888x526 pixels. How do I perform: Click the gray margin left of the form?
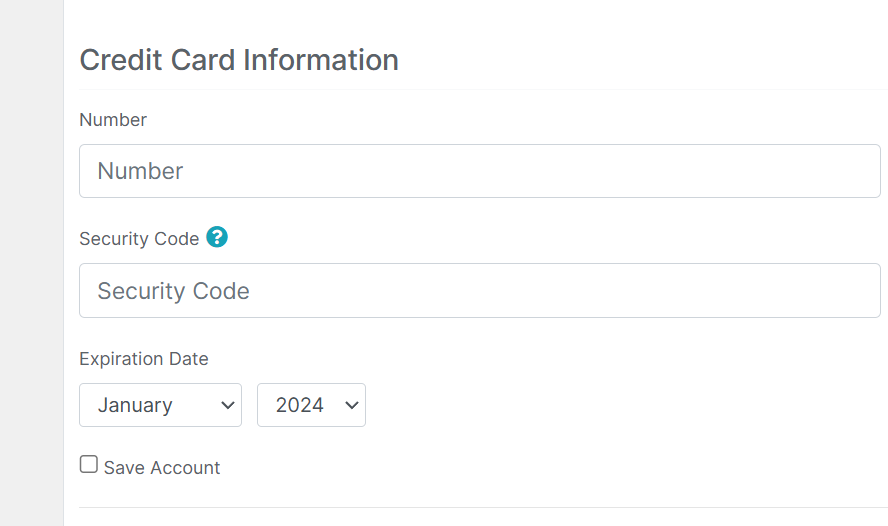[31, 263]
